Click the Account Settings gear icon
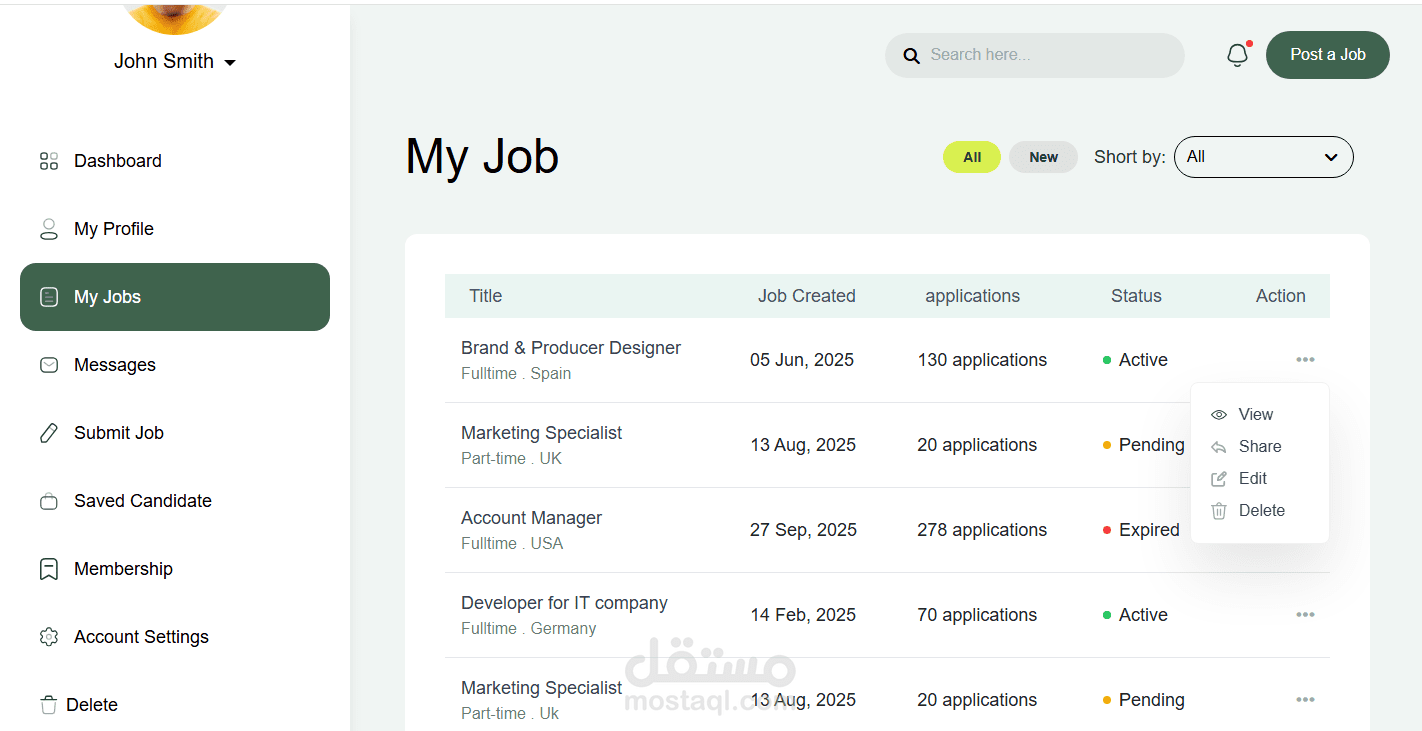Viewport: 1422px width, 731px height. (49, 637)
